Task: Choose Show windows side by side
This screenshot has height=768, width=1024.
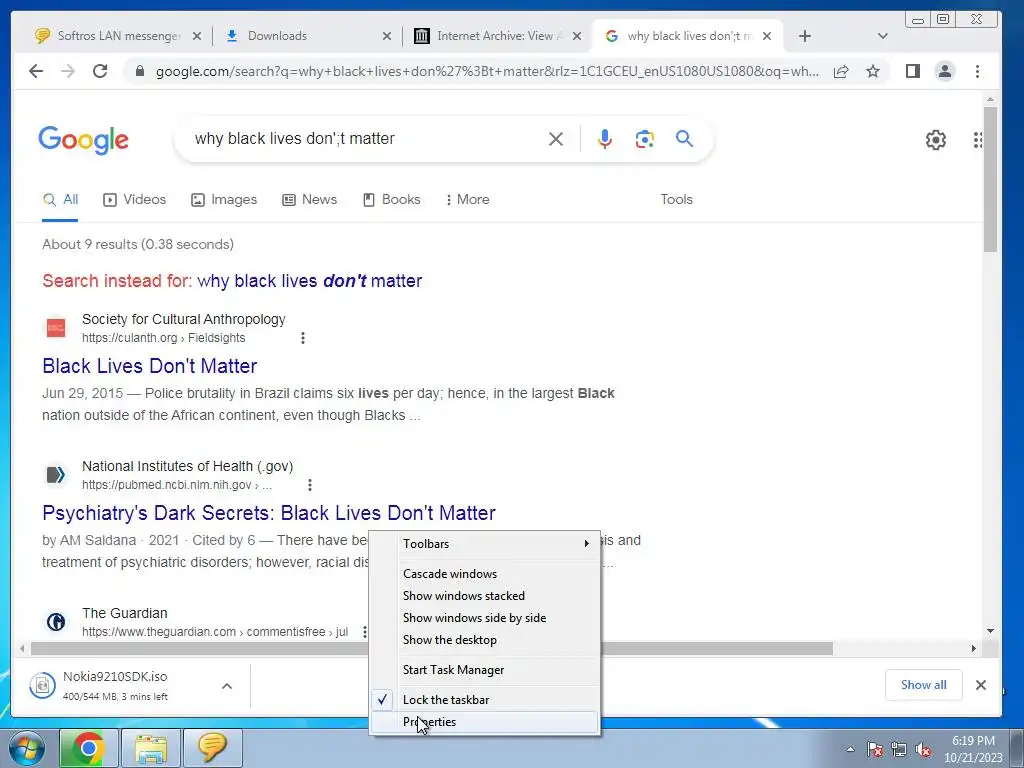Action: 485,618
